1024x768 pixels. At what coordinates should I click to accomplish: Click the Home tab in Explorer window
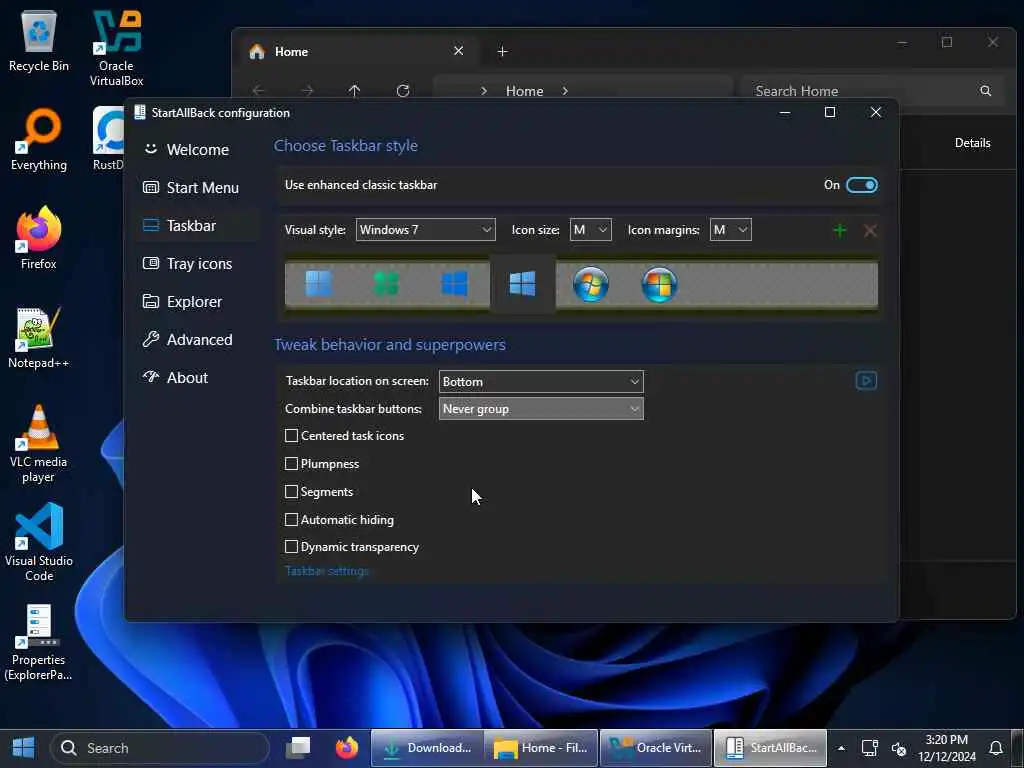coord(357,52)
